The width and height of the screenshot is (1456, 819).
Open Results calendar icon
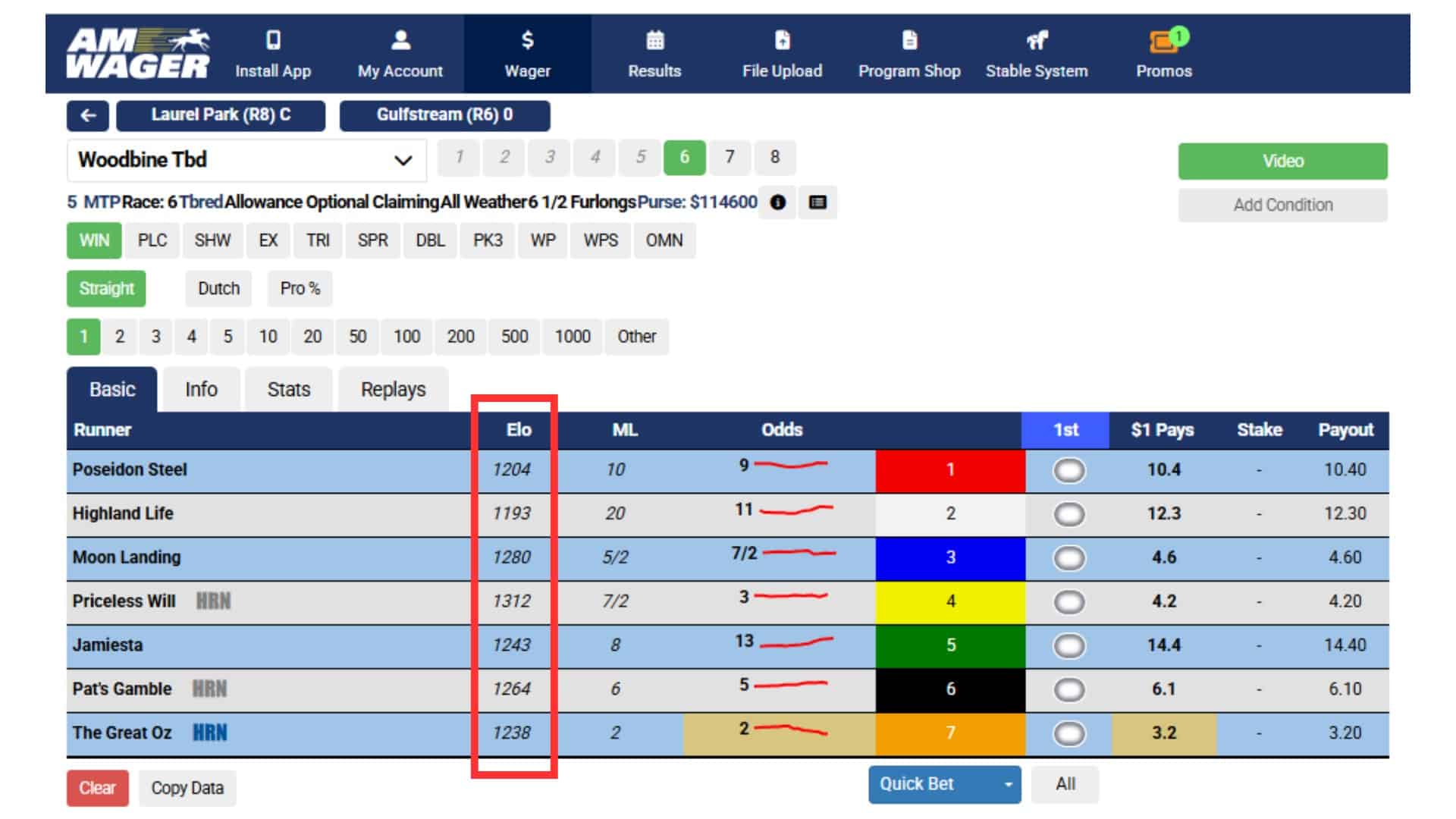[654, 39]
